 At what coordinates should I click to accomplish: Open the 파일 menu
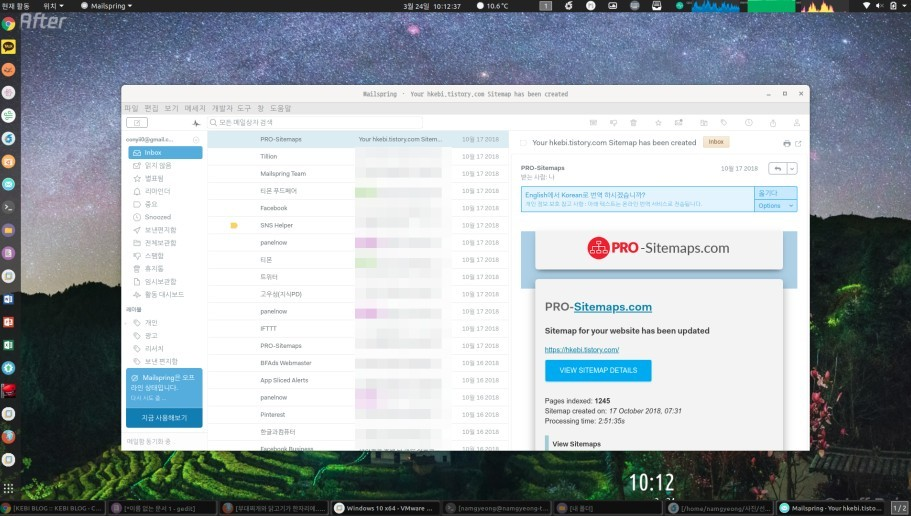coord(131,109)
